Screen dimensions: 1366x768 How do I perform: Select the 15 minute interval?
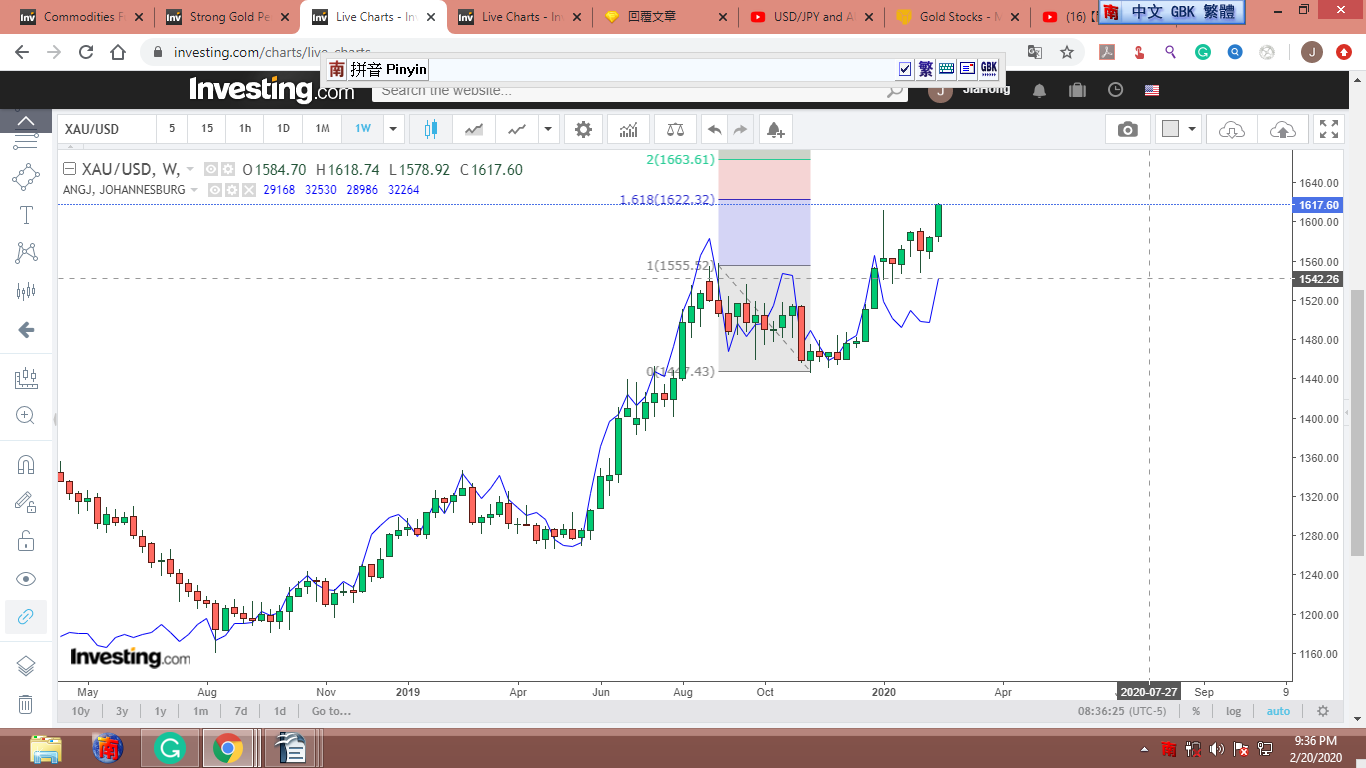click(x=207, y=129)
